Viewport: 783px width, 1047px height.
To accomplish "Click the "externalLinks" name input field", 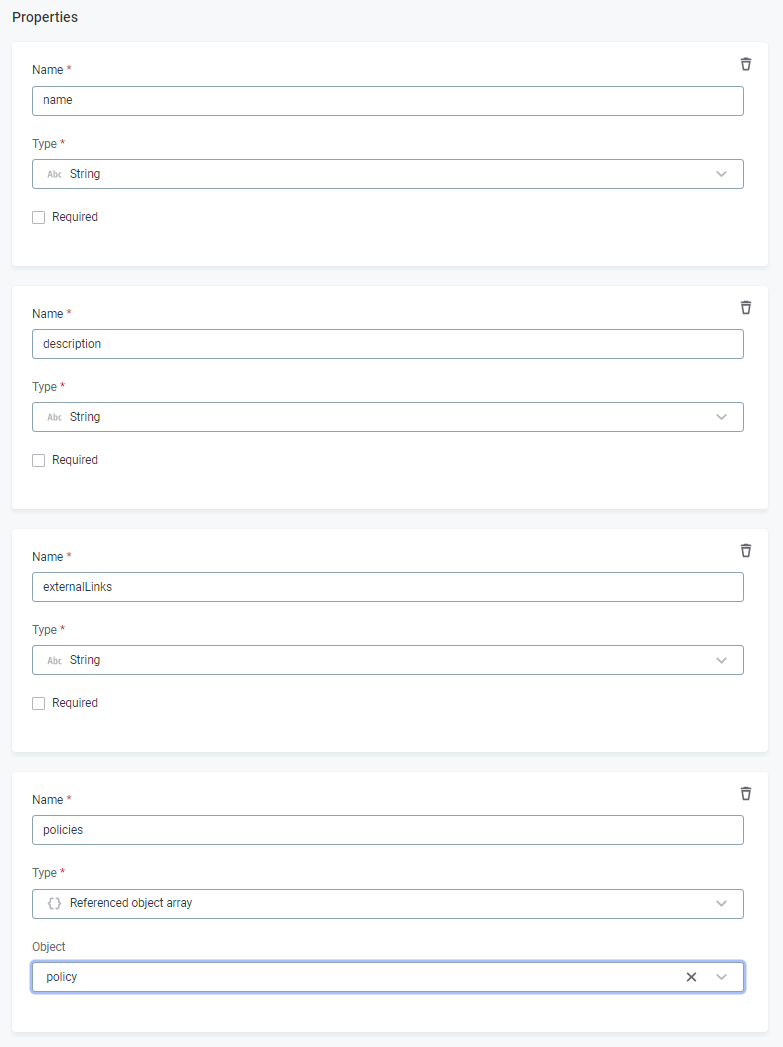I will (x=388, y=587).
